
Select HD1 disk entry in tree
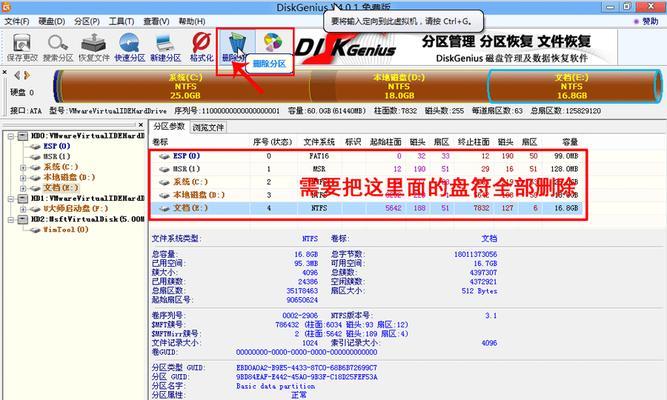point(87,198)
